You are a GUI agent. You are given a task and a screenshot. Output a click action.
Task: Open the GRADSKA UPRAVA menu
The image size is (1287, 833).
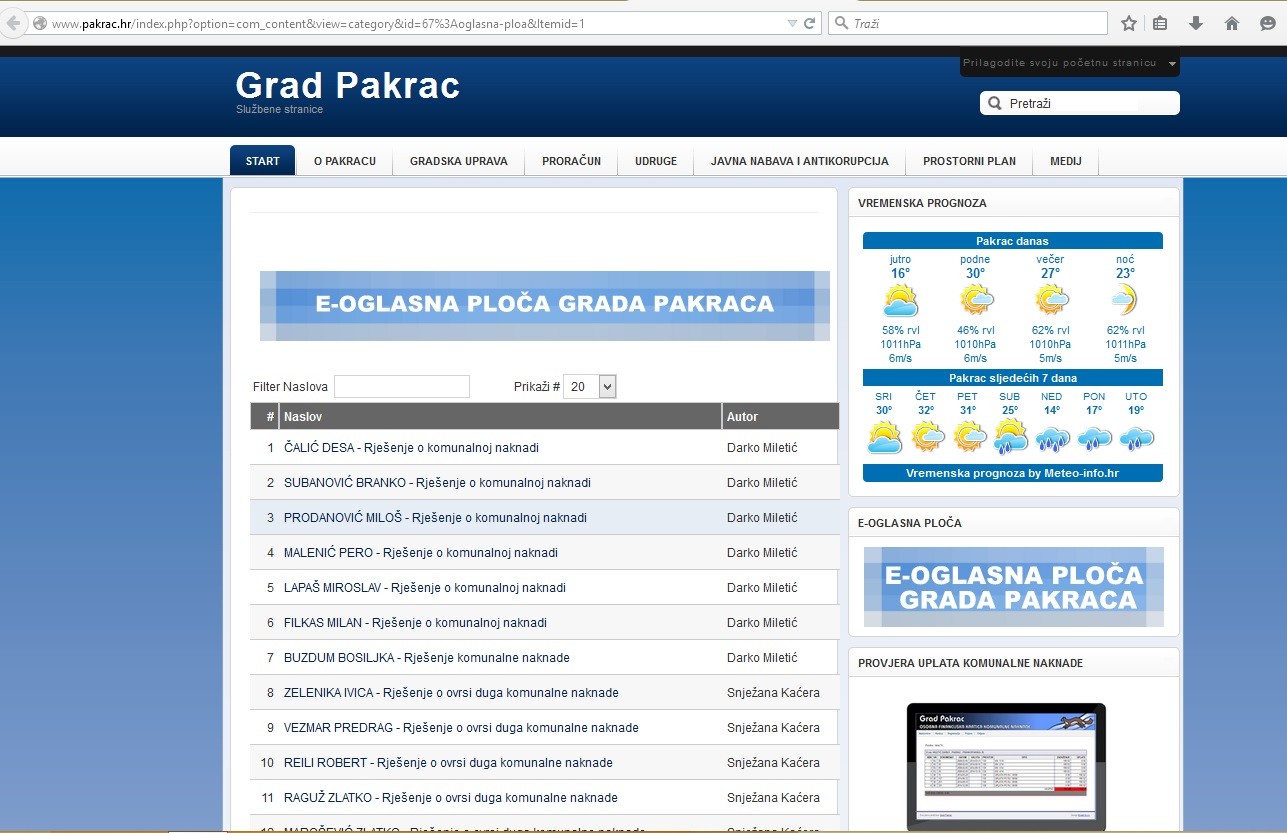coord(458,161)
